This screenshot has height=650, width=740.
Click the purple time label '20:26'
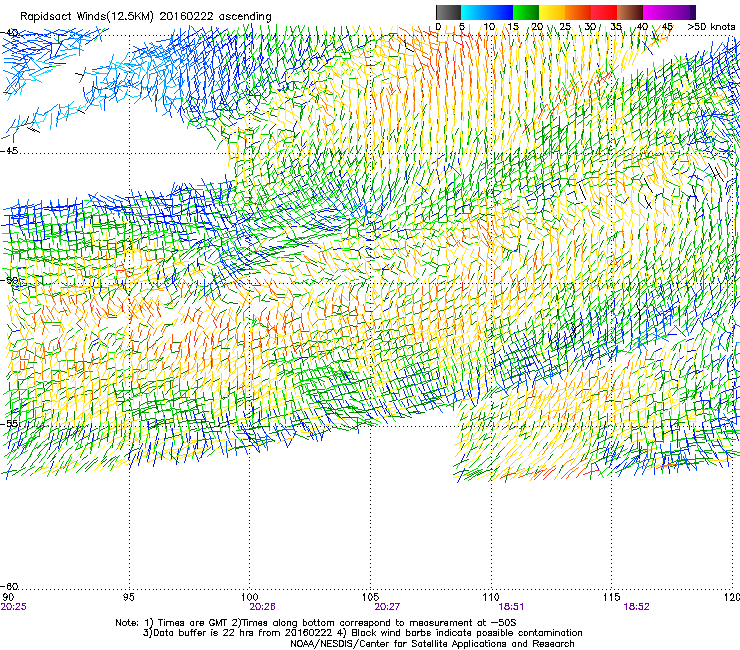coord(262,607)
